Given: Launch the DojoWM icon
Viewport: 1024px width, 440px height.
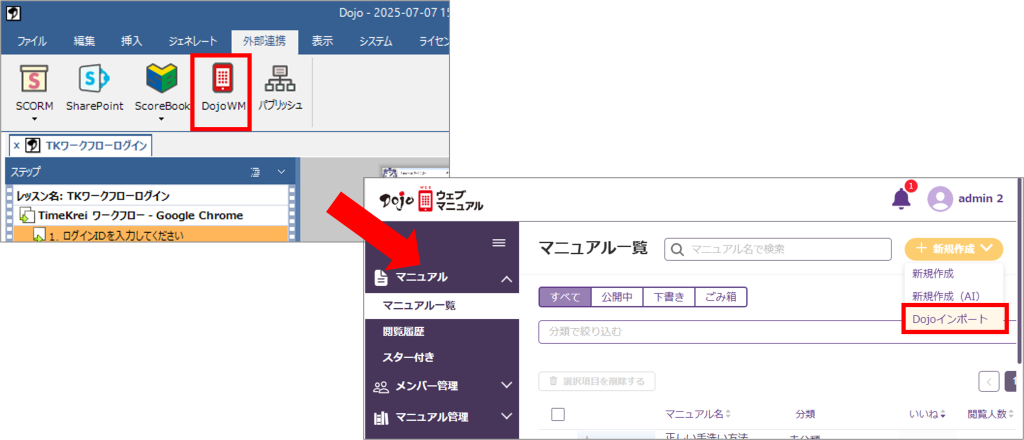Looking at the screenshot, I should (222, 80).
